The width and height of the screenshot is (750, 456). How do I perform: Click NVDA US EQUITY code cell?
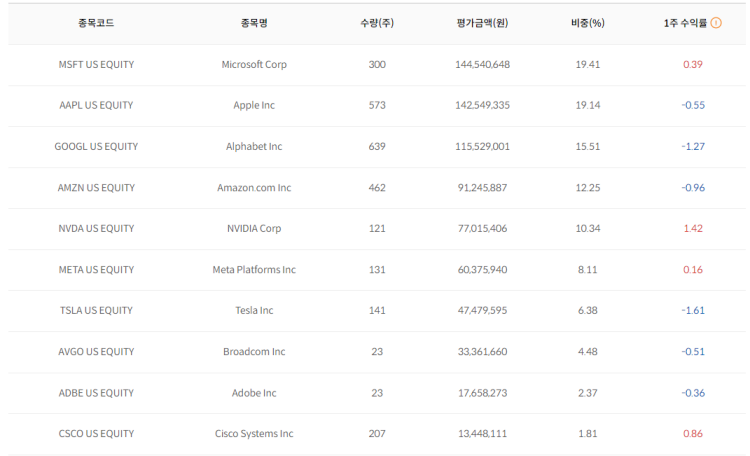coord(96,229)
